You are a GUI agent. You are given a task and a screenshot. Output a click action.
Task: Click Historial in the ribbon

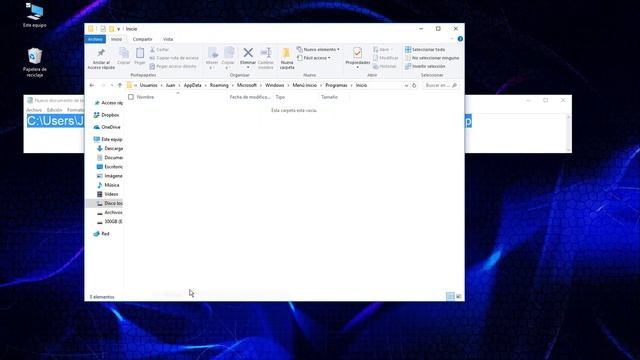(x=384, y=66)
